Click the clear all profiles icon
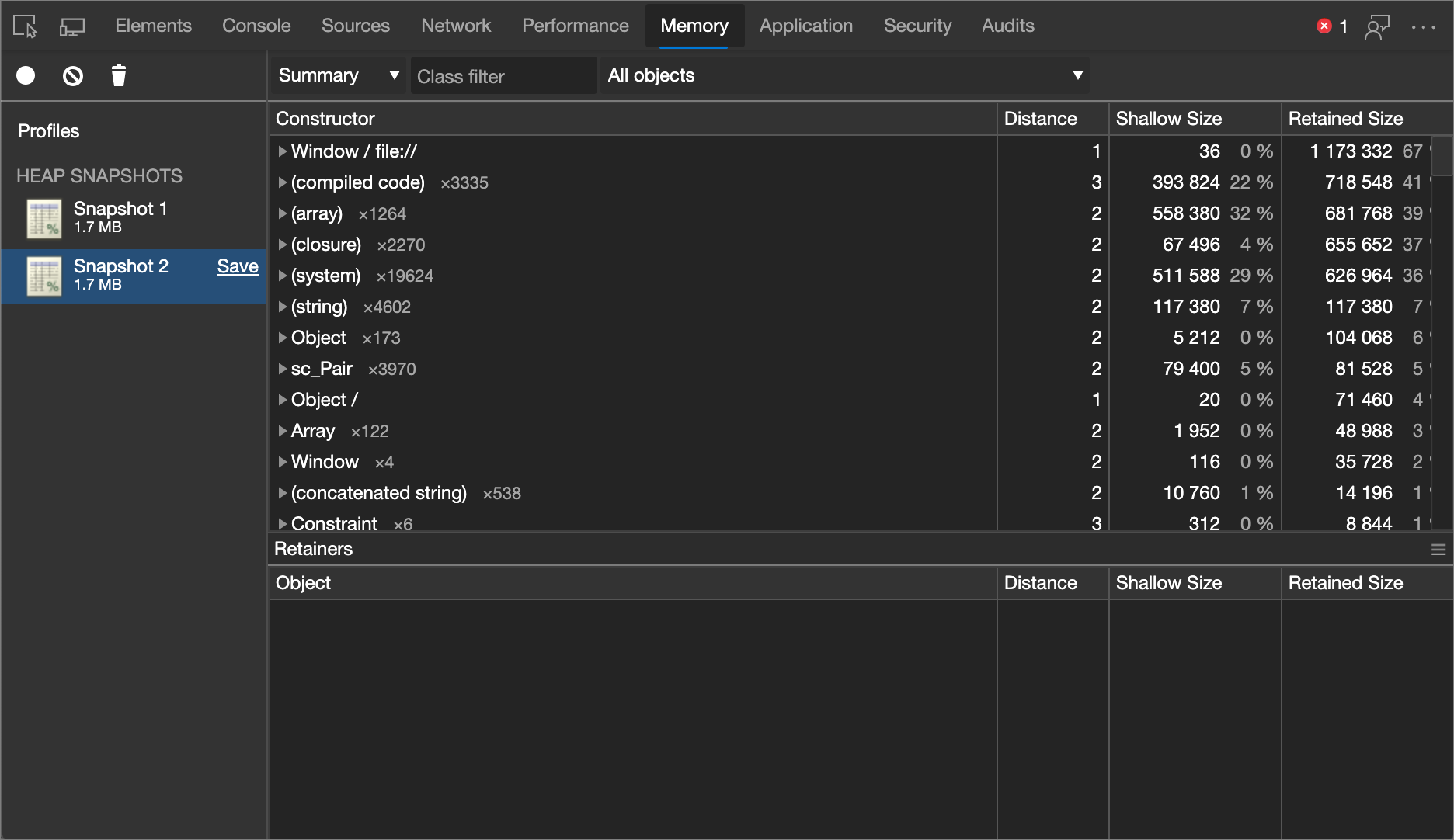This screenshot has width=1454, height=840. tap(73, 75)
